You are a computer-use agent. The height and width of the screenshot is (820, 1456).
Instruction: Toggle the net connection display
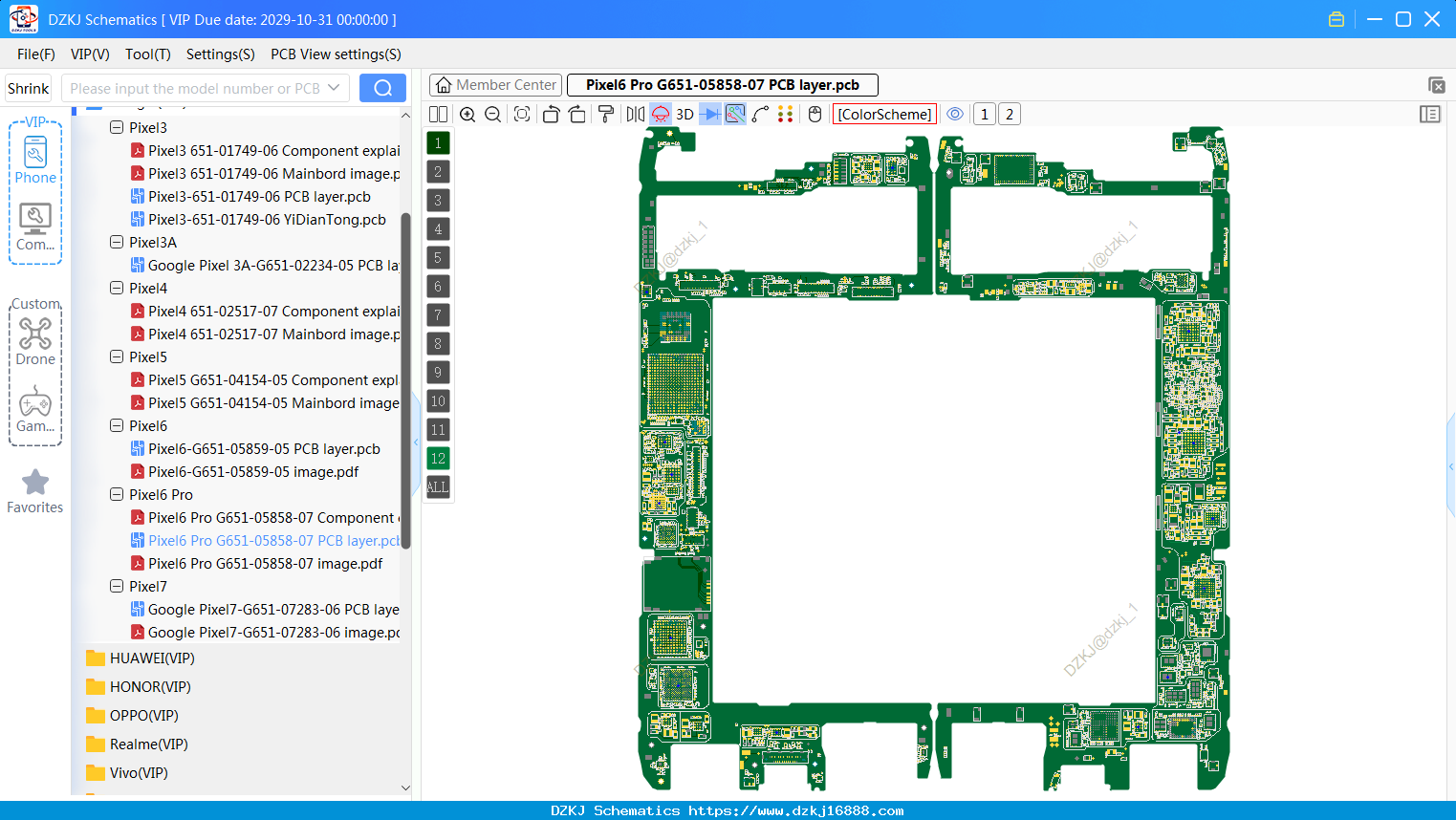tap(735, 114)
